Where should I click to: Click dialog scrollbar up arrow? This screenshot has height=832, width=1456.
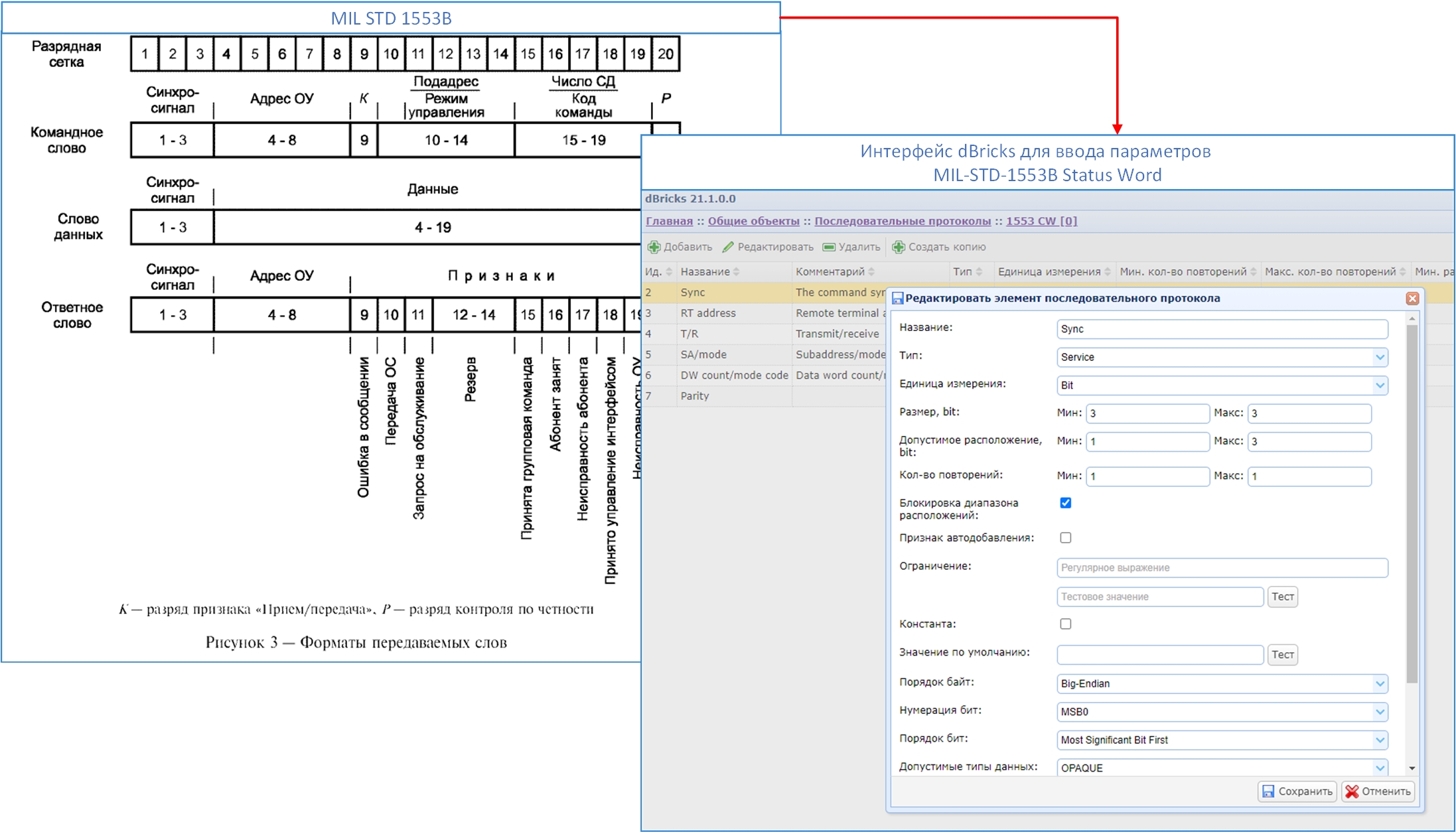1412,320
